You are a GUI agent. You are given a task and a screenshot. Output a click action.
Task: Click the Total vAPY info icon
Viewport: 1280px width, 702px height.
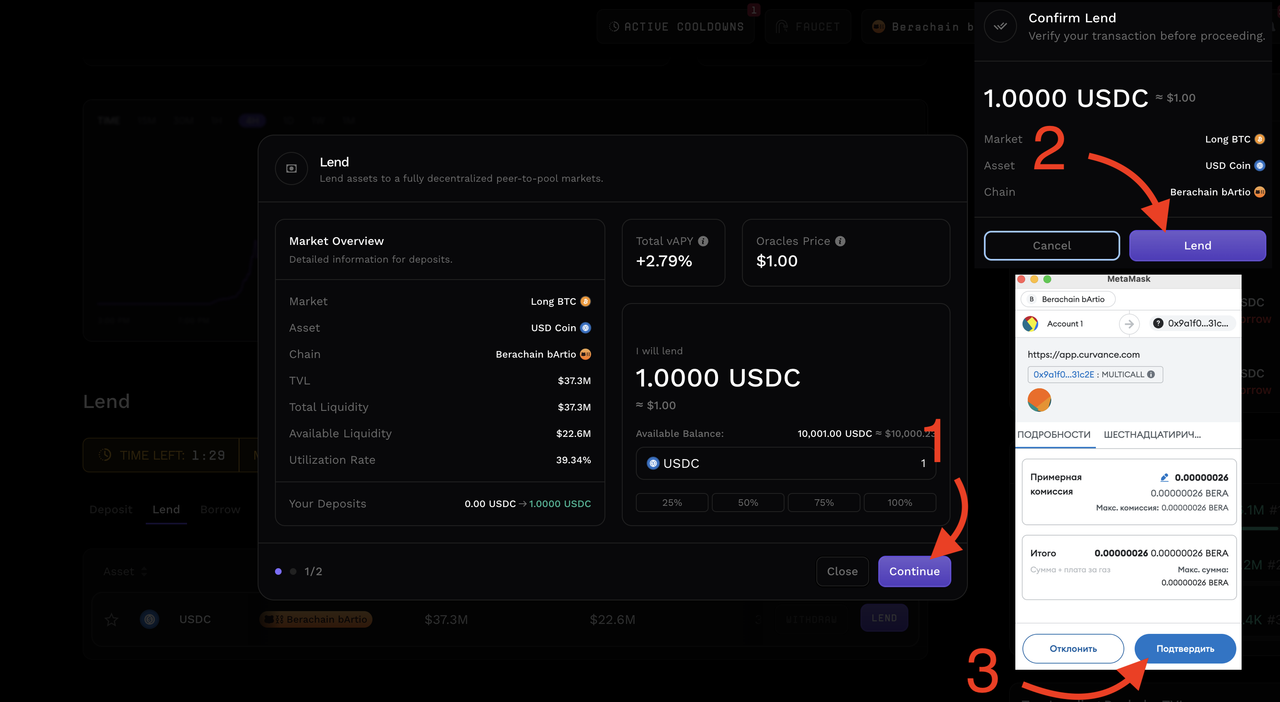(703, 241)
